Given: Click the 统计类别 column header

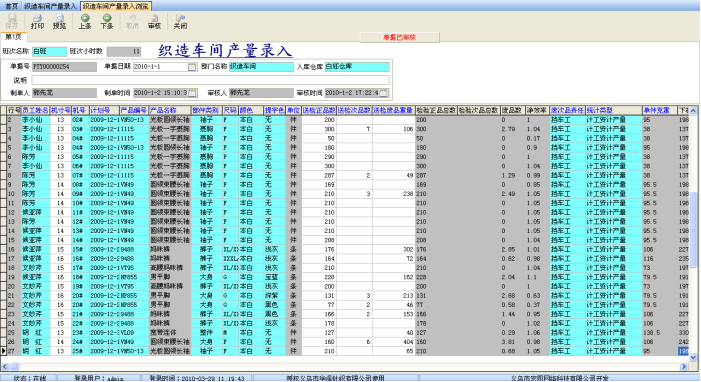Looking at the screenshot, I should (613, 110).
